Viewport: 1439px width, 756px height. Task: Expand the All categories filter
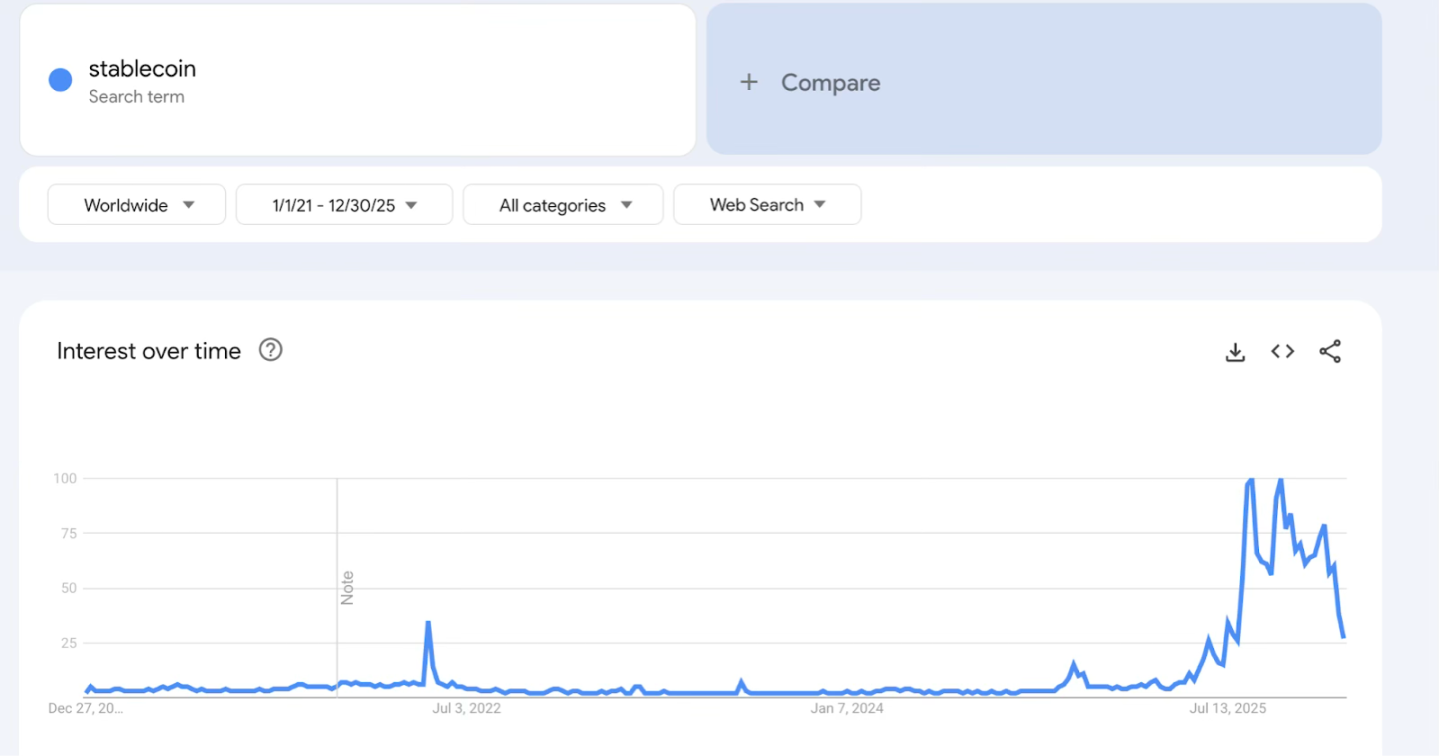coord(563,205)
